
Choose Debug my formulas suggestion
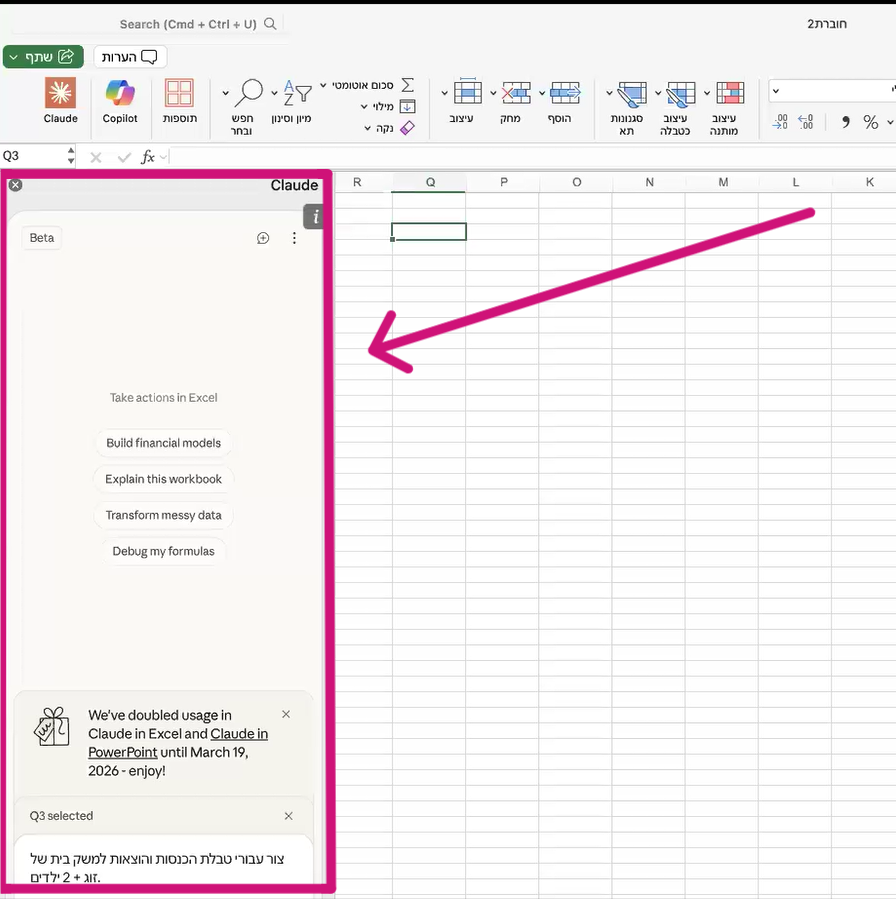tap(163, 552)
